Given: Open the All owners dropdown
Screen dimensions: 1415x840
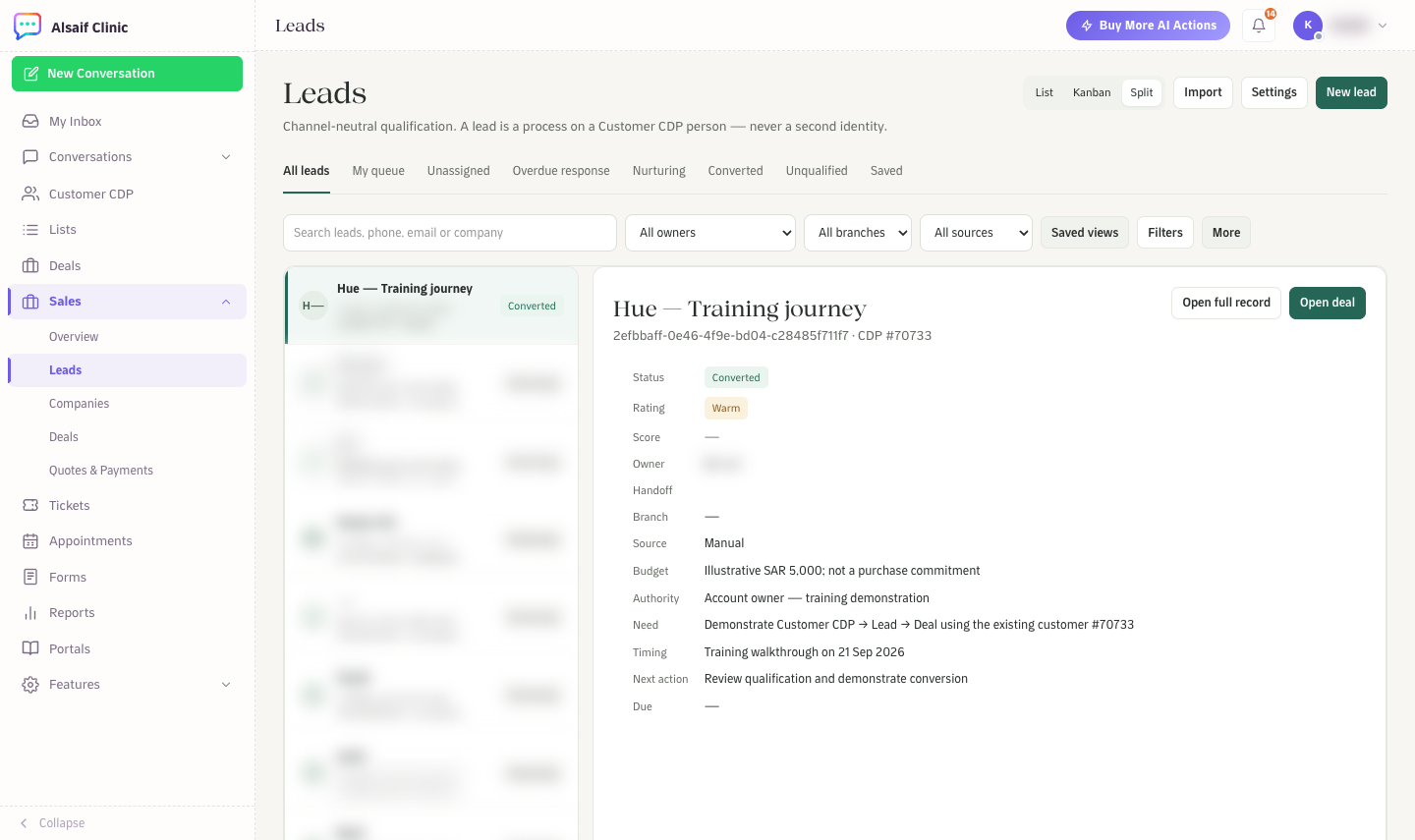Looking at the screenshot, I should pos(710,233).
